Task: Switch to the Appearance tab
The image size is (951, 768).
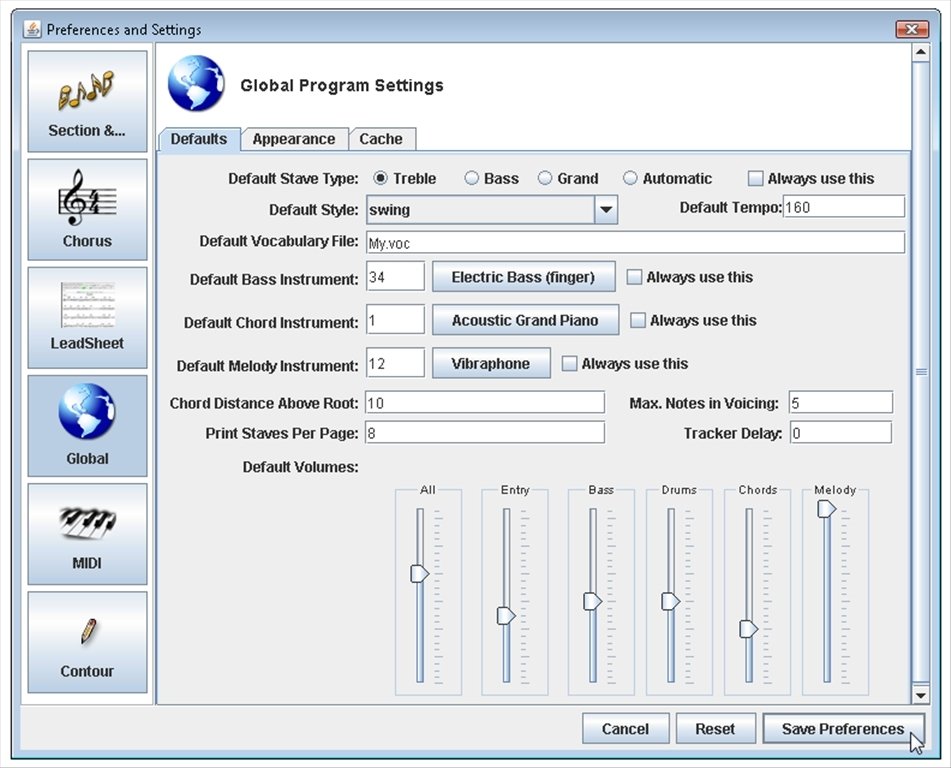Action: pos(294,139)
